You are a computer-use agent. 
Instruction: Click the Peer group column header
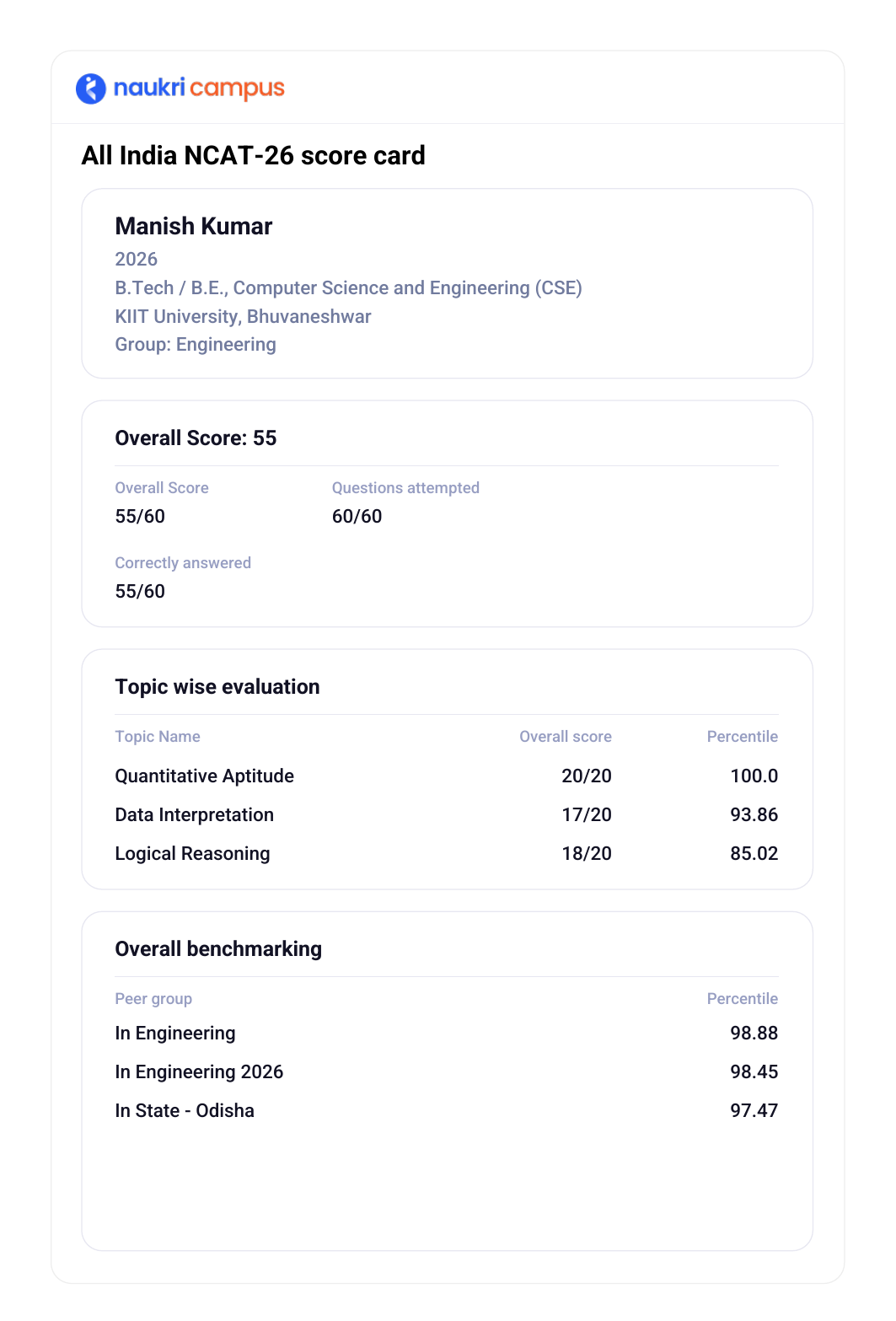click(153, 999)
